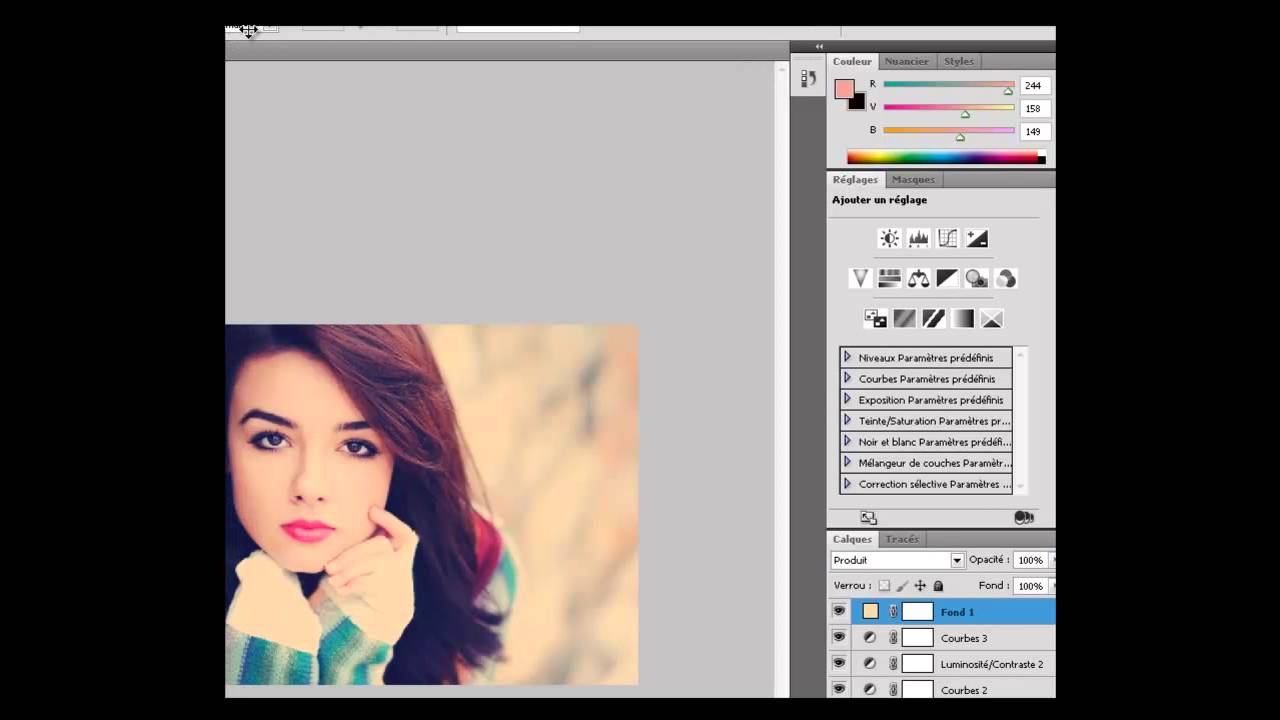Click the Fond fill field showing 100%
Image resolution: width=1280 pixels, height=720 pixels.
[1029, 586]
